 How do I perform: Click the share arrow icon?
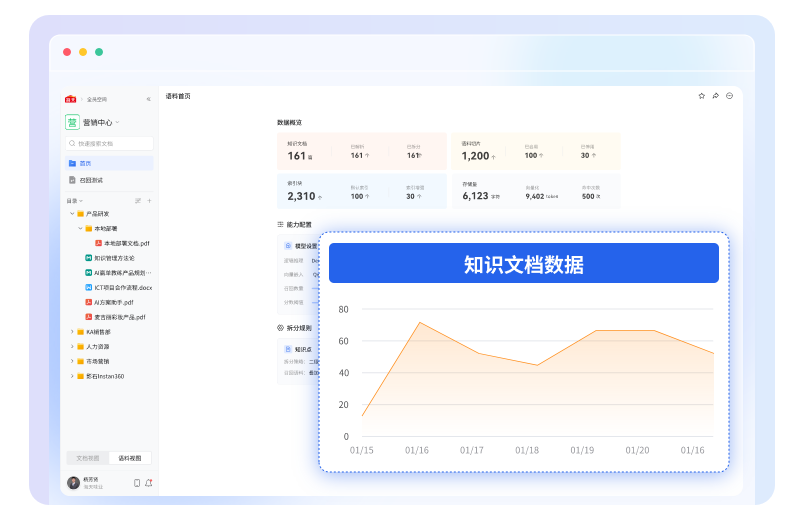coord(716,96)
